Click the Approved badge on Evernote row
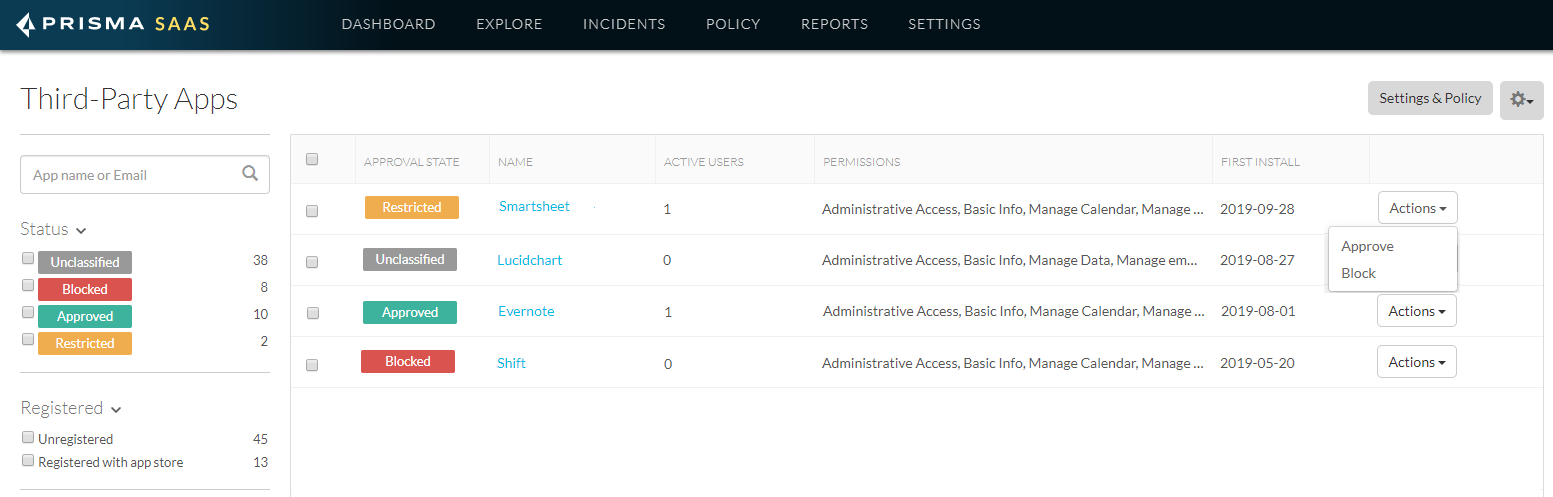The height and width of the screenshot is (497, 1553). click(409, 312)
